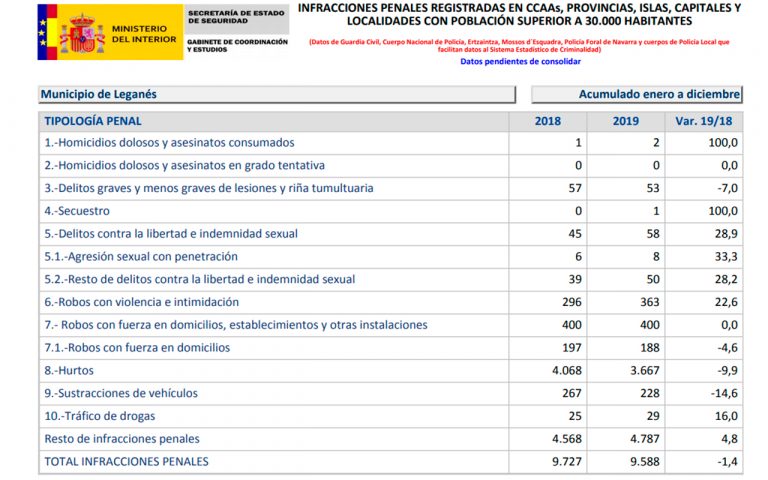Click the 2018 total value 9.727
The width and height of the screenshot is (768, 480).
(x=567, y=462)
